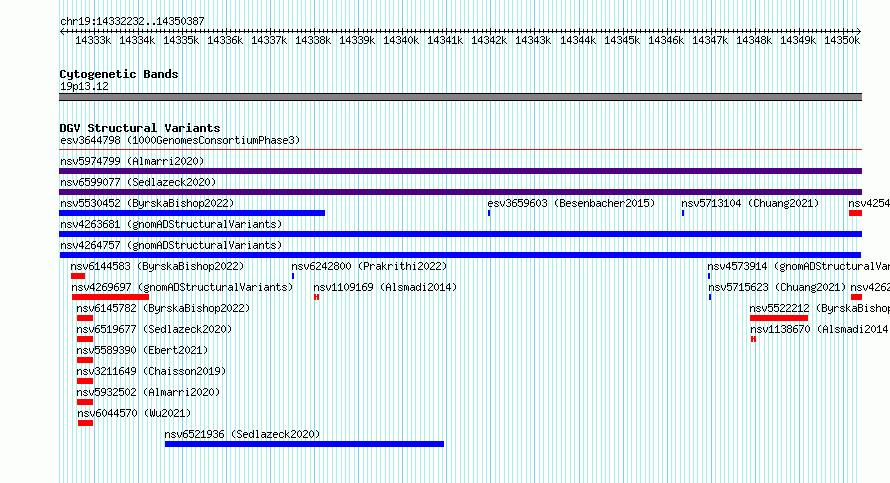The image size is (890, 483).
Task: Click the small blue nsv6242800 marker
Action: coord(293,276)
